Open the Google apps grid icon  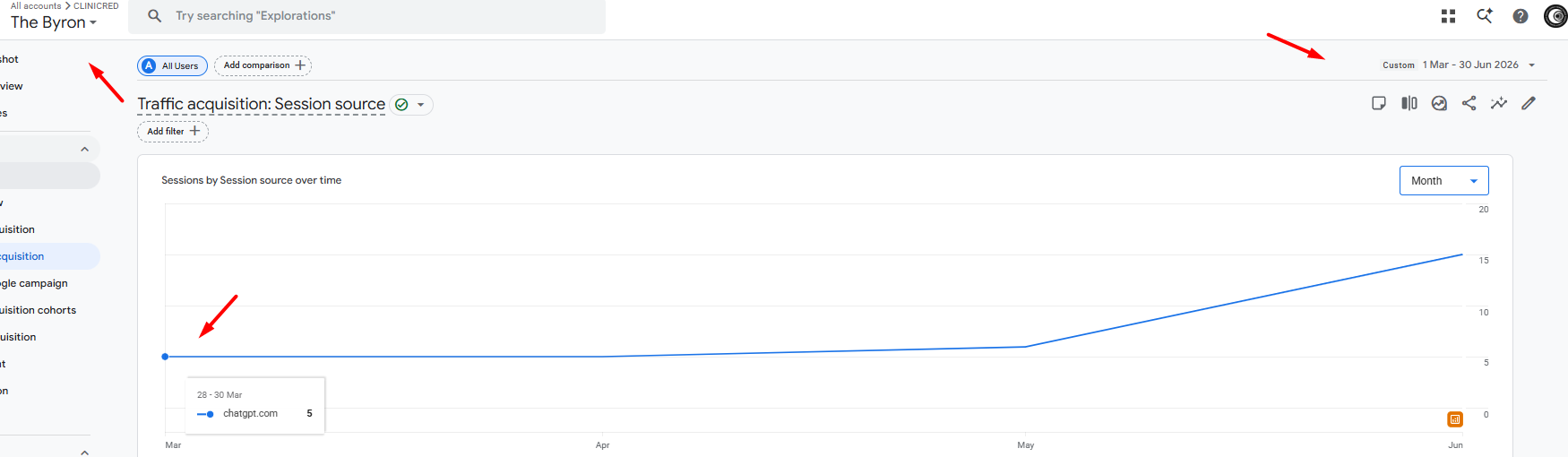click(x=1448, y=16)
